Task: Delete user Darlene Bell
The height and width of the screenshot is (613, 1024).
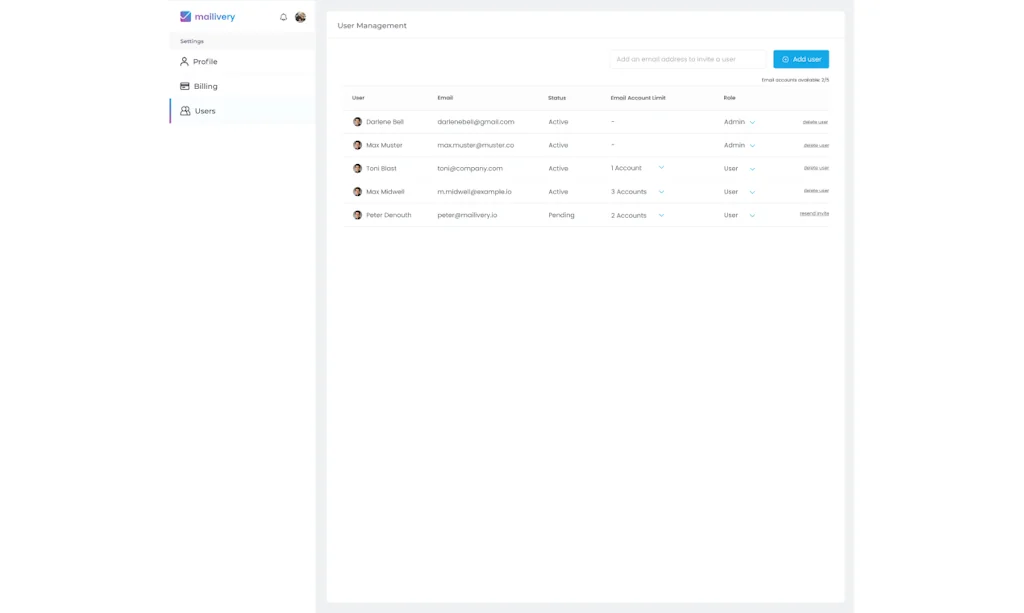Action: click(815, 122)
